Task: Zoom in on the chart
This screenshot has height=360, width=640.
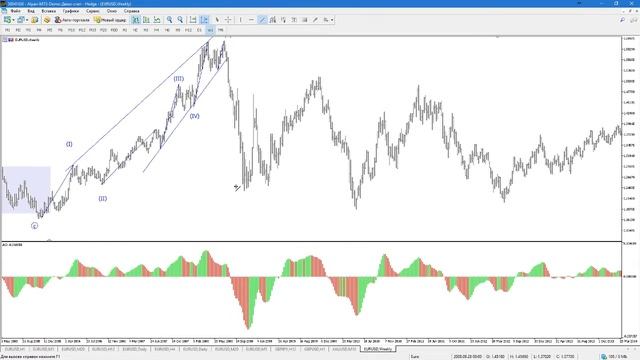Action: 169,20
